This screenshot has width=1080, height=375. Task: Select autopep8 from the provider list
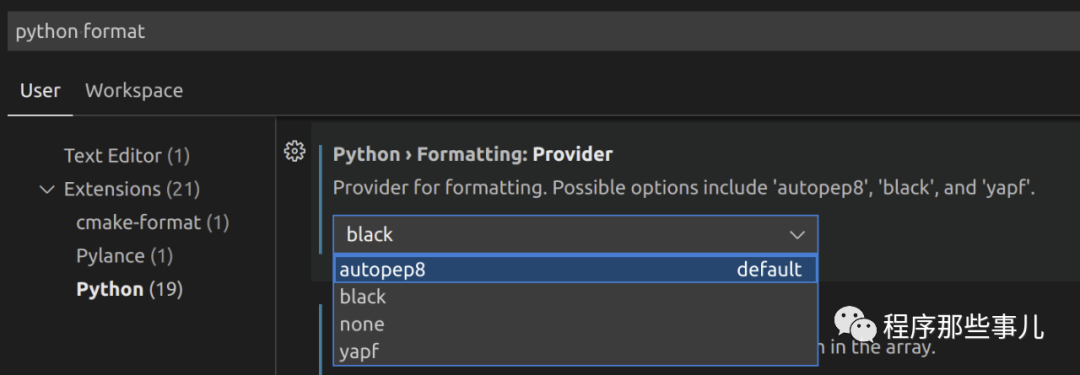[575, 270]
